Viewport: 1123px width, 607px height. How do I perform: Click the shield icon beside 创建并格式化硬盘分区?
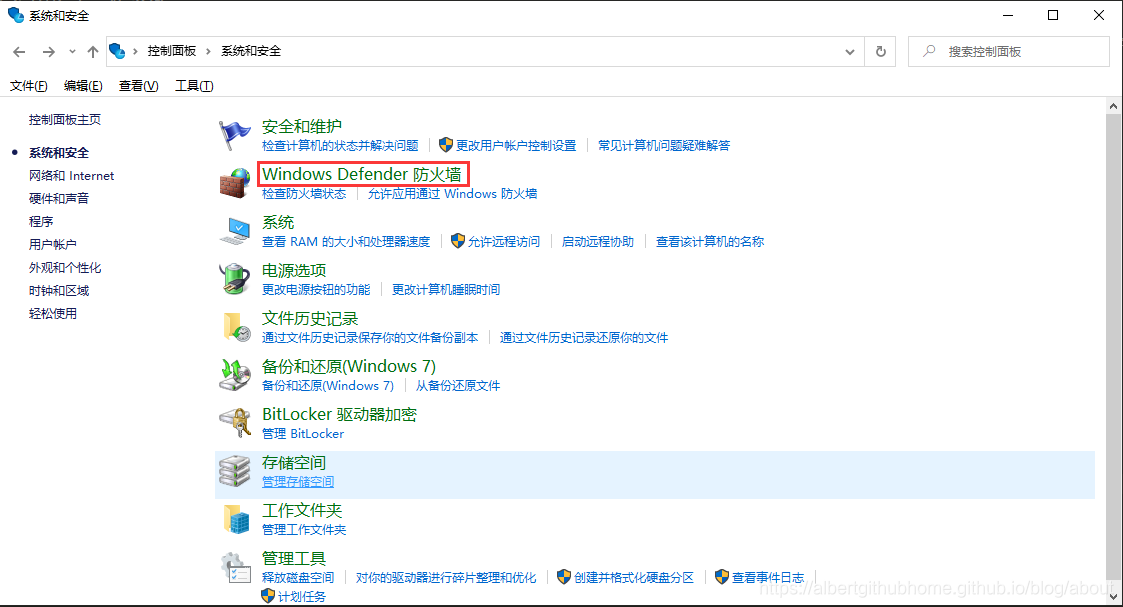pos(564,576)
